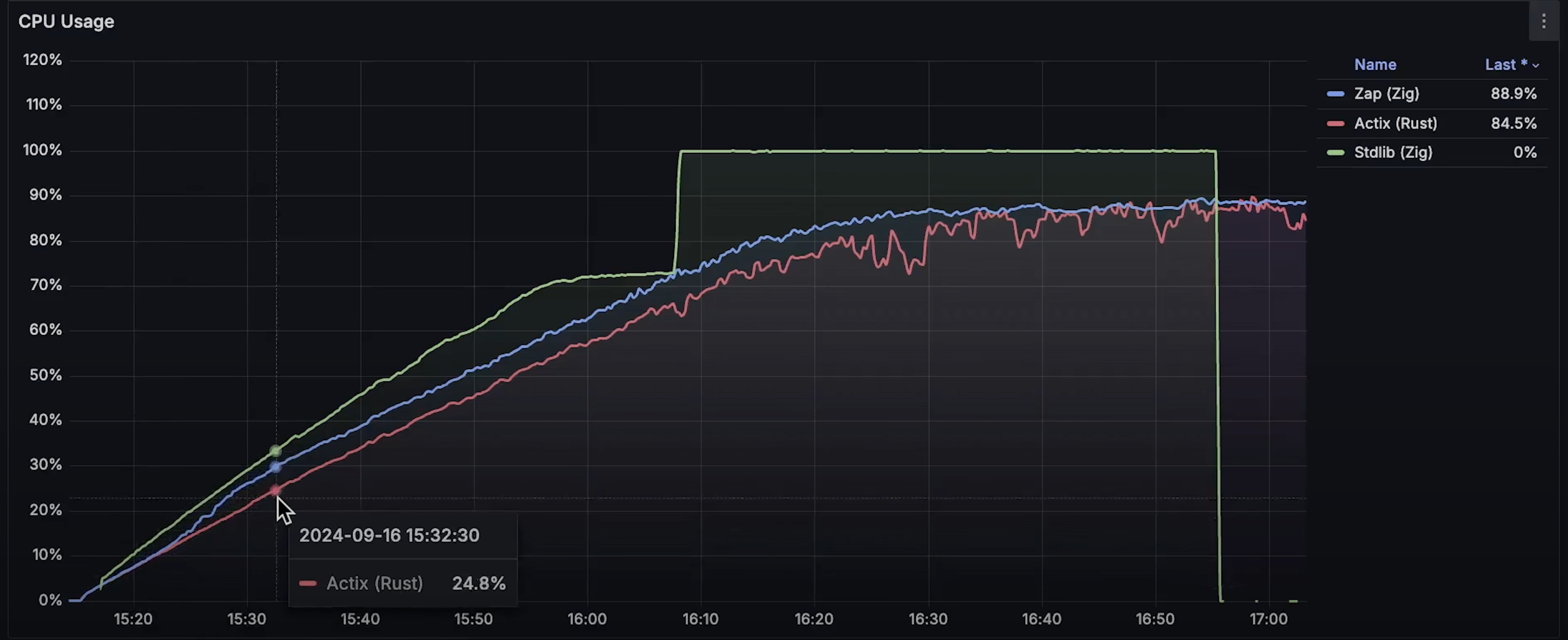Click the 100% label on Y axis
This screenshot has height=640, width=1568.
[x=43, y=150]
